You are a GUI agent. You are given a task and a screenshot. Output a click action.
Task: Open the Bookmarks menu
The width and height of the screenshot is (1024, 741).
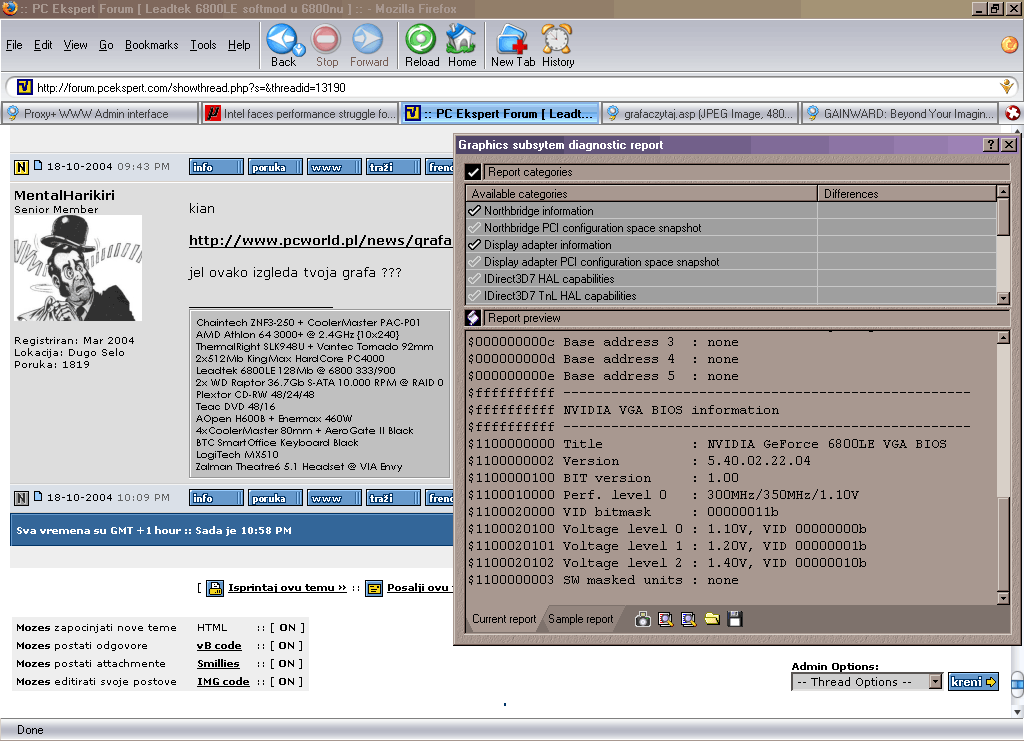click(151, 45)
